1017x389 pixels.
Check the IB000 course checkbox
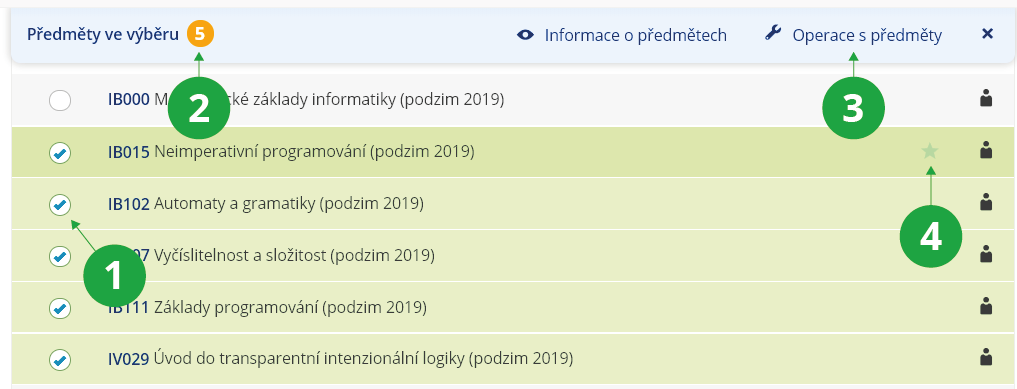click(x=60, y=100)
